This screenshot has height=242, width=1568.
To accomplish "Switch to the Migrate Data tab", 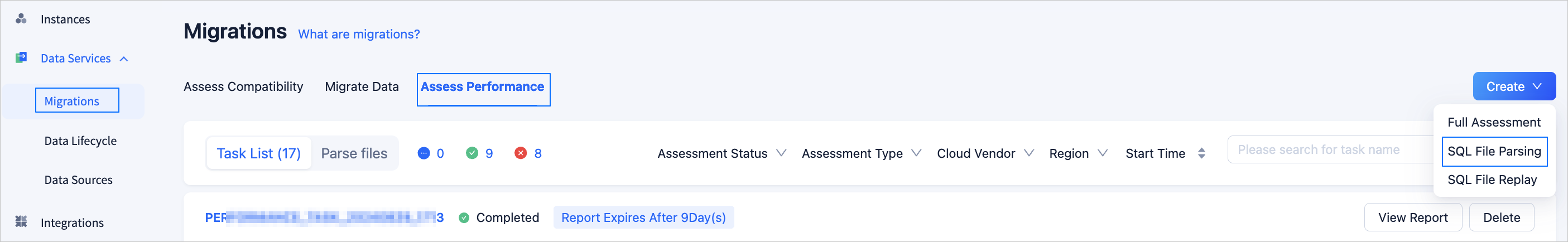I will click(362, 87).
